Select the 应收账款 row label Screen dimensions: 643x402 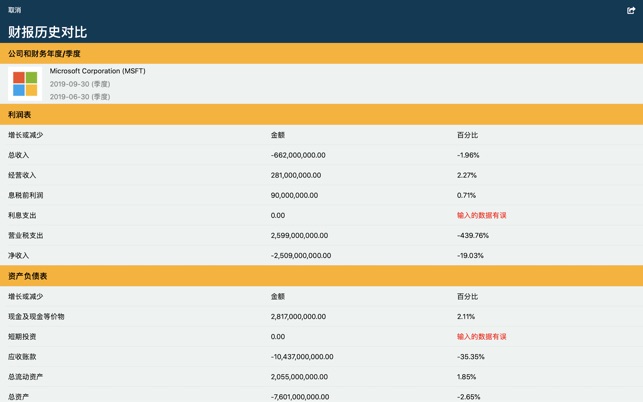pos(22,356)
